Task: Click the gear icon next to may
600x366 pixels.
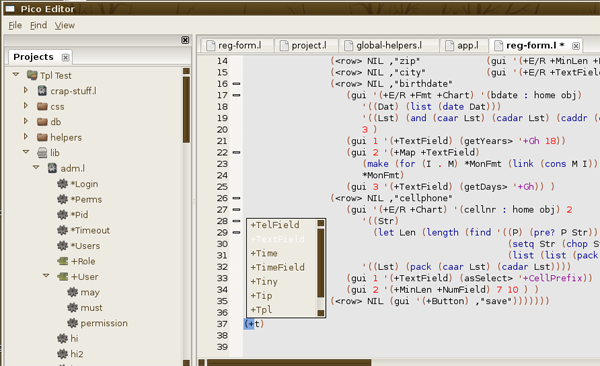Action: [72, 292]
